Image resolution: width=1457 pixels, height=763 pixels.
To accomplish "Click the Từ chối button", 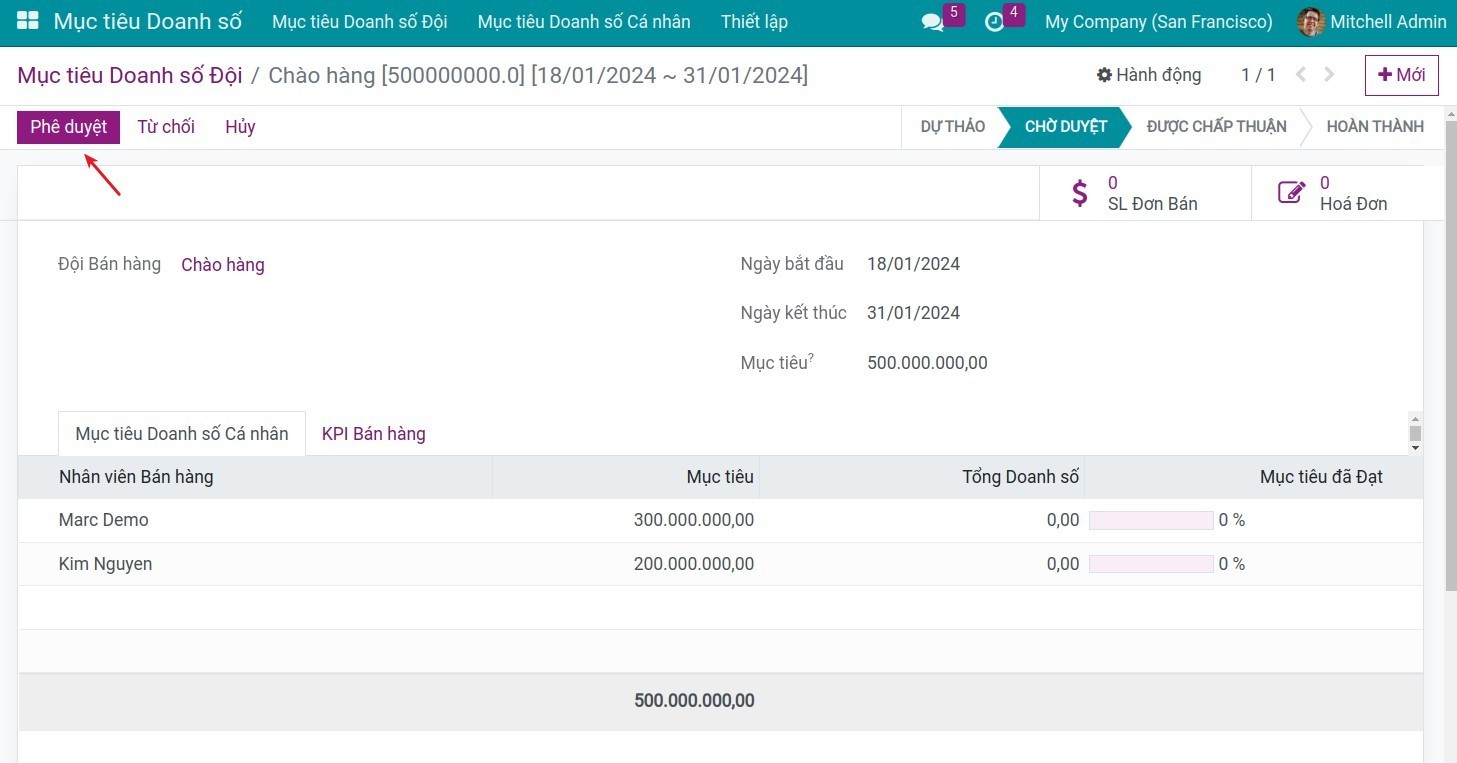I will (x=166, y=127).
